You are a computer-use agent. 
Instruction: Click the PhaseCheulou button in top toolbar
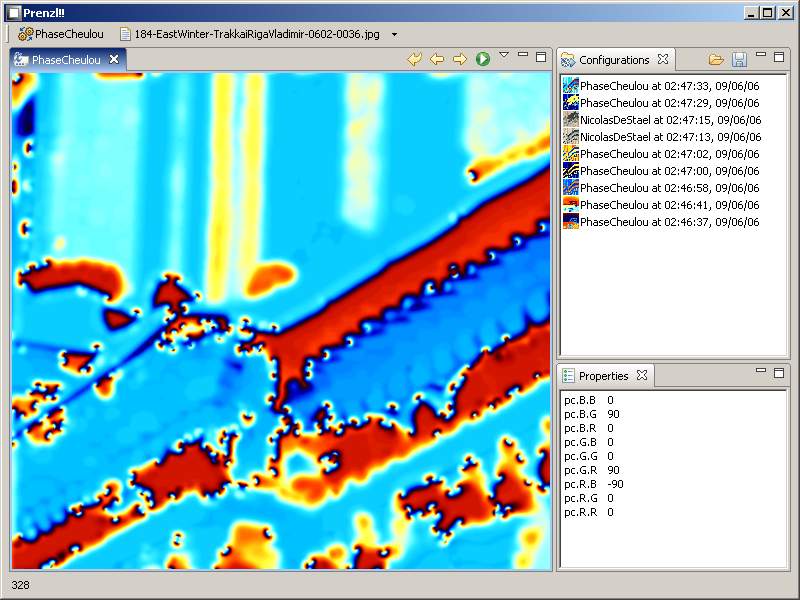(60, 34)
